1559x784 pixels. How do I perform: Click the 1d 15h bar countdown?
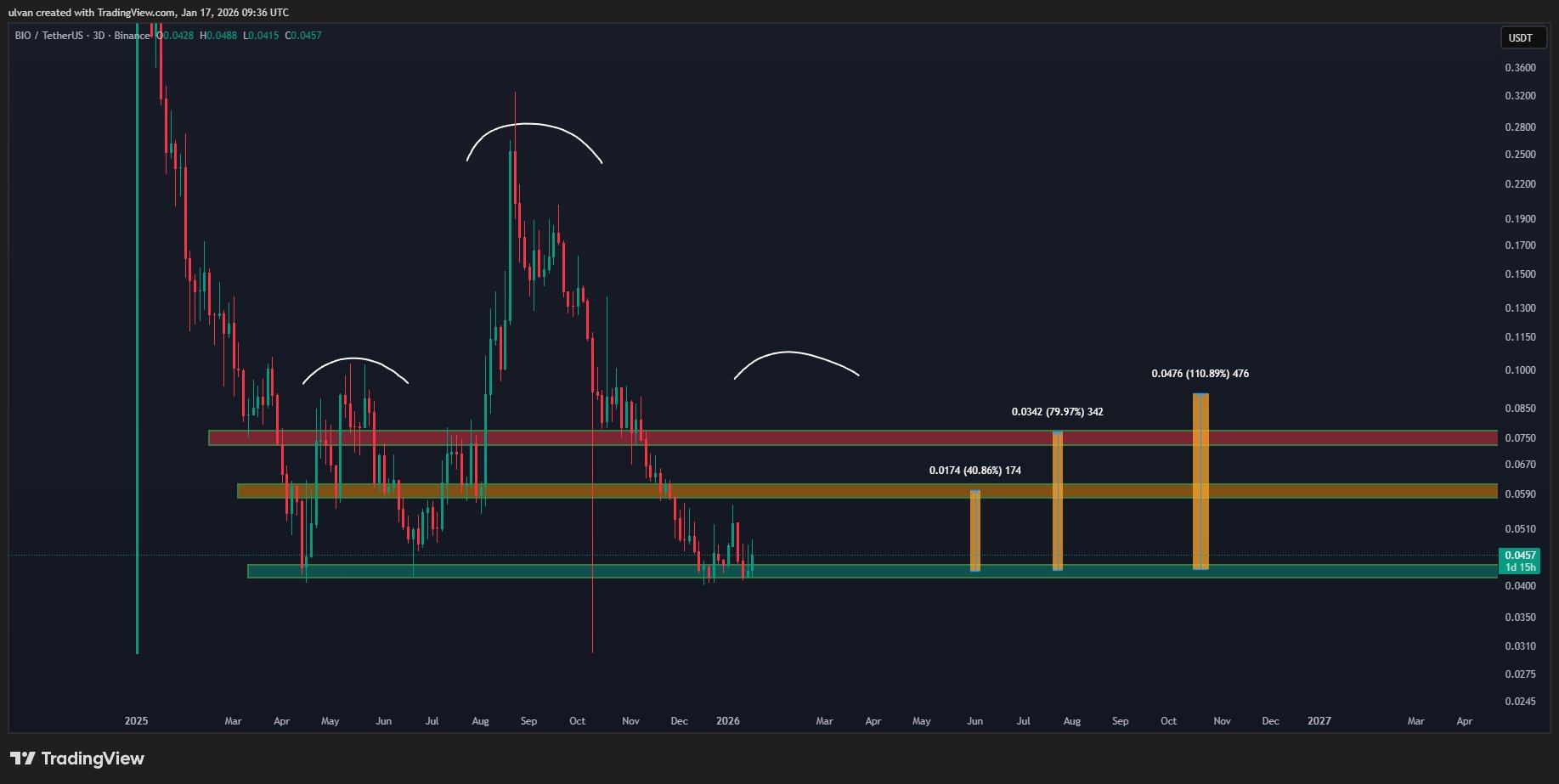1520,567
